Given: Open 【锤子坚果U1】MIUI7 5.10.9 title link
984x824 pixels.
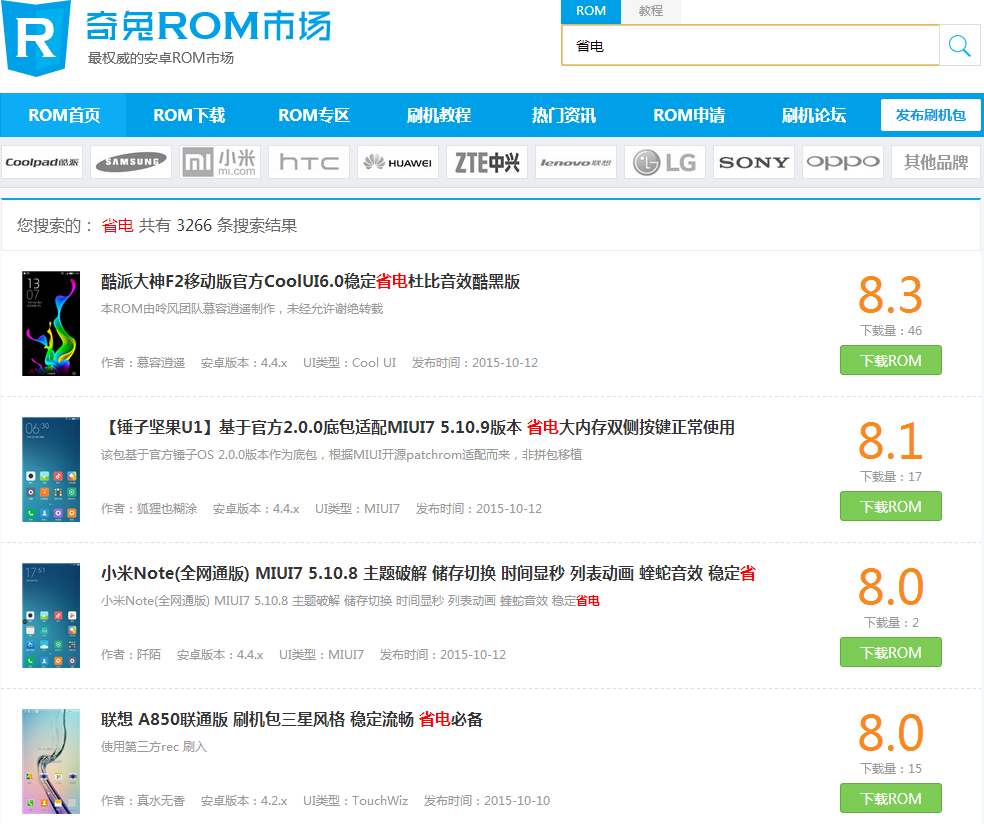Looking at the screenshot, I should coord(418,427).
